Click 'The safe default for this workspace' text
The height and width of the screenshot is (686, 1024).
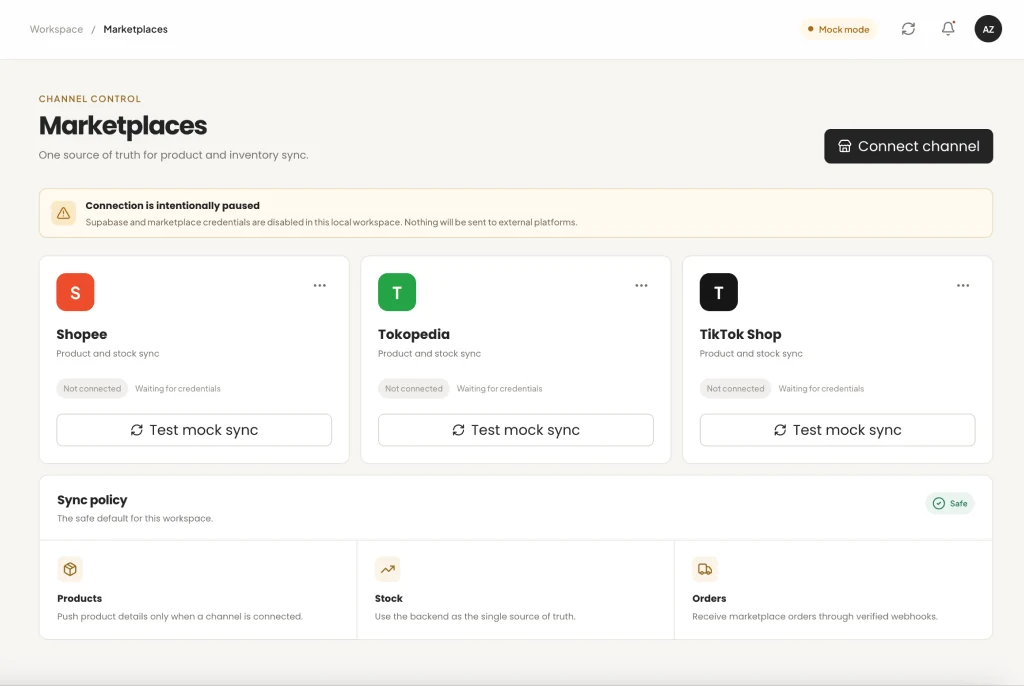(135, 518)
